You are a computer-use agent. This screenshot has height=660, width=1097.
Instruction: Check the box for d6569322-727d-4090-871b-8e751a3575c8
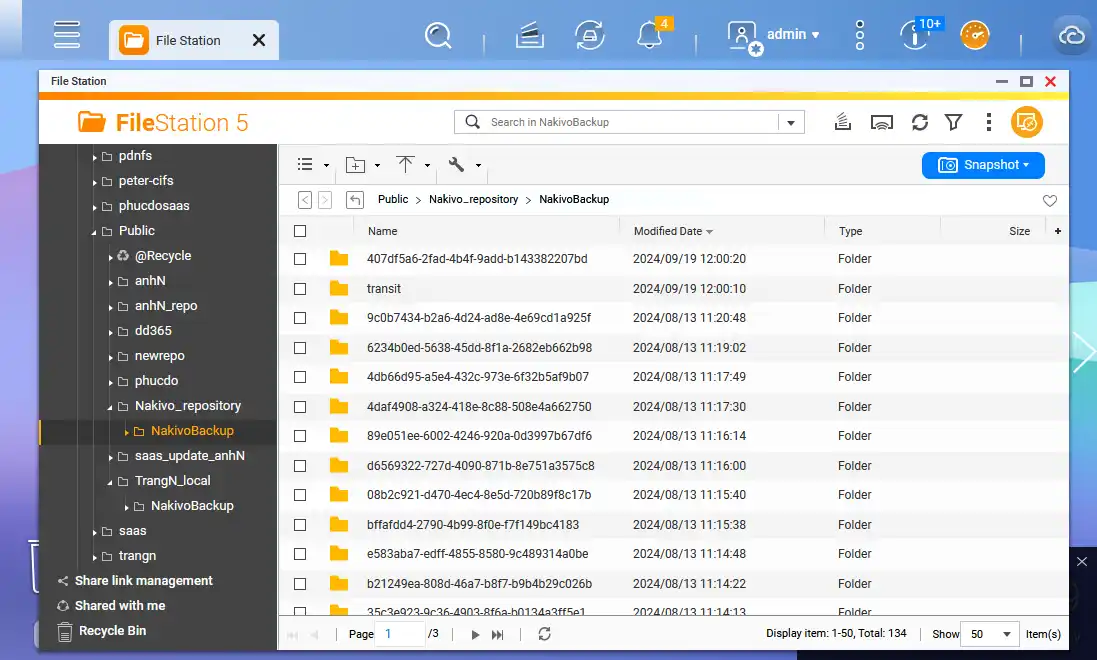click(300, 465)
